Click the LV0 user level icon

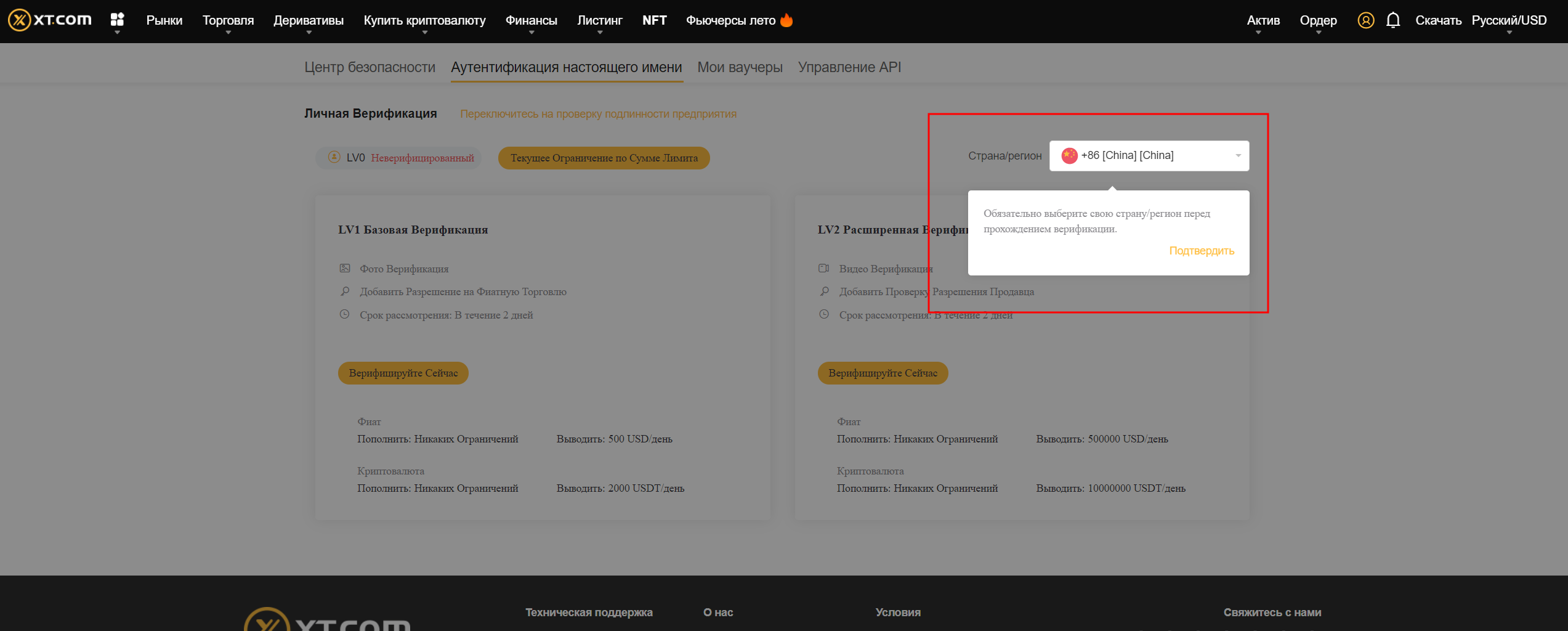tap(334, 157)
